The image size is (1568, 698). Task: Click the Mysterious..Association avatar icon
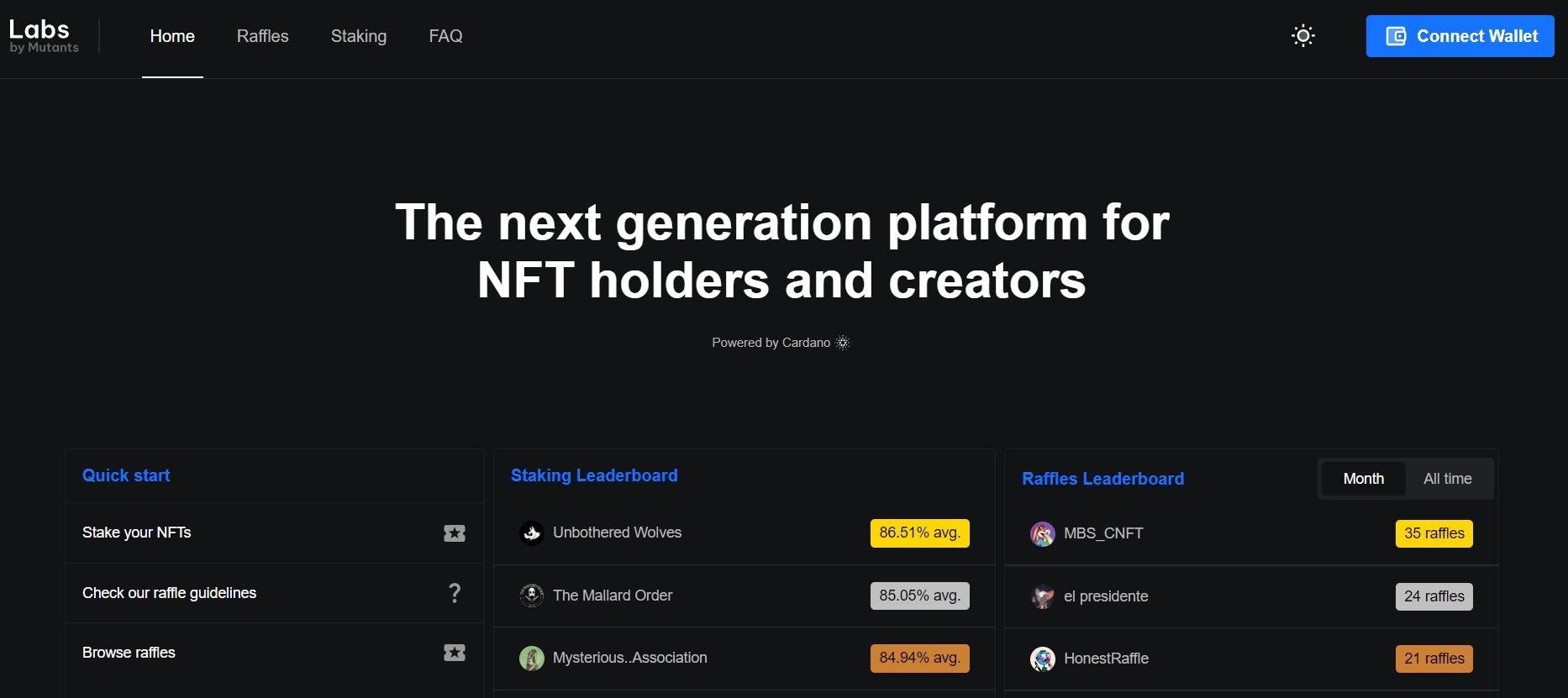pos(531,658)
